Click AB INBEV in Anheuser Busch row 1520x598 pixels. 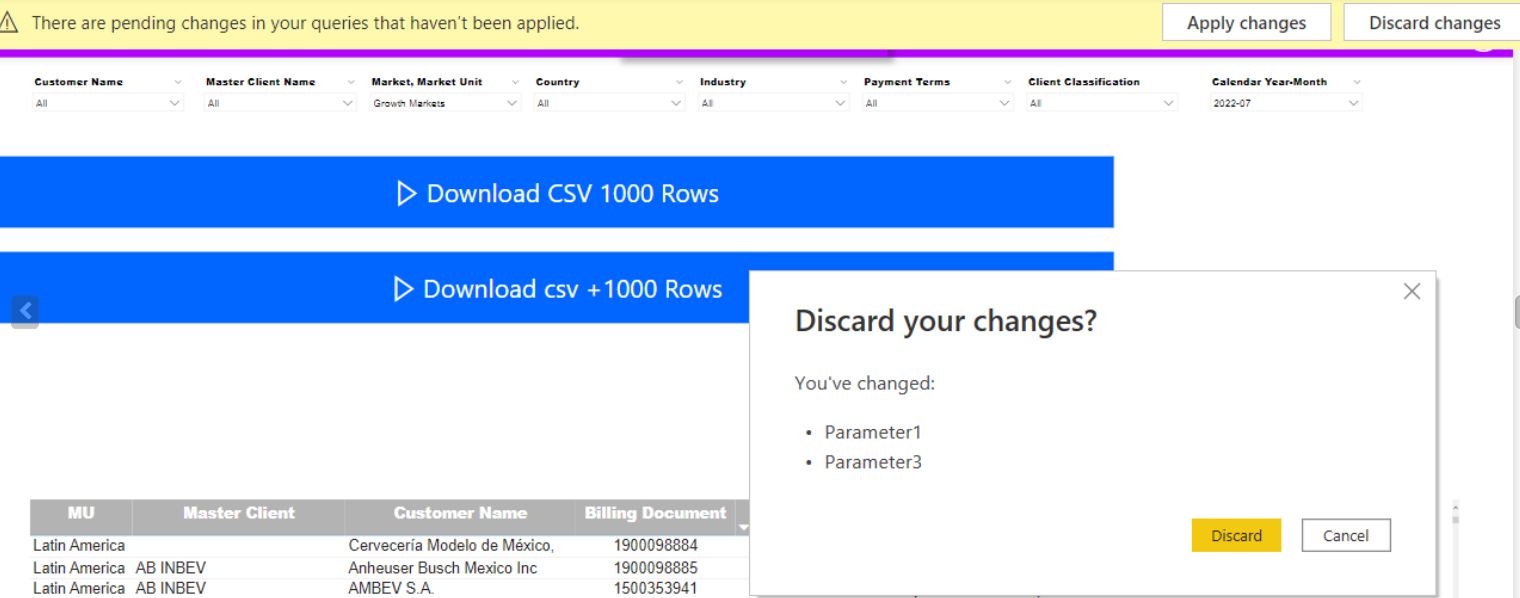(x=171, y=568)
